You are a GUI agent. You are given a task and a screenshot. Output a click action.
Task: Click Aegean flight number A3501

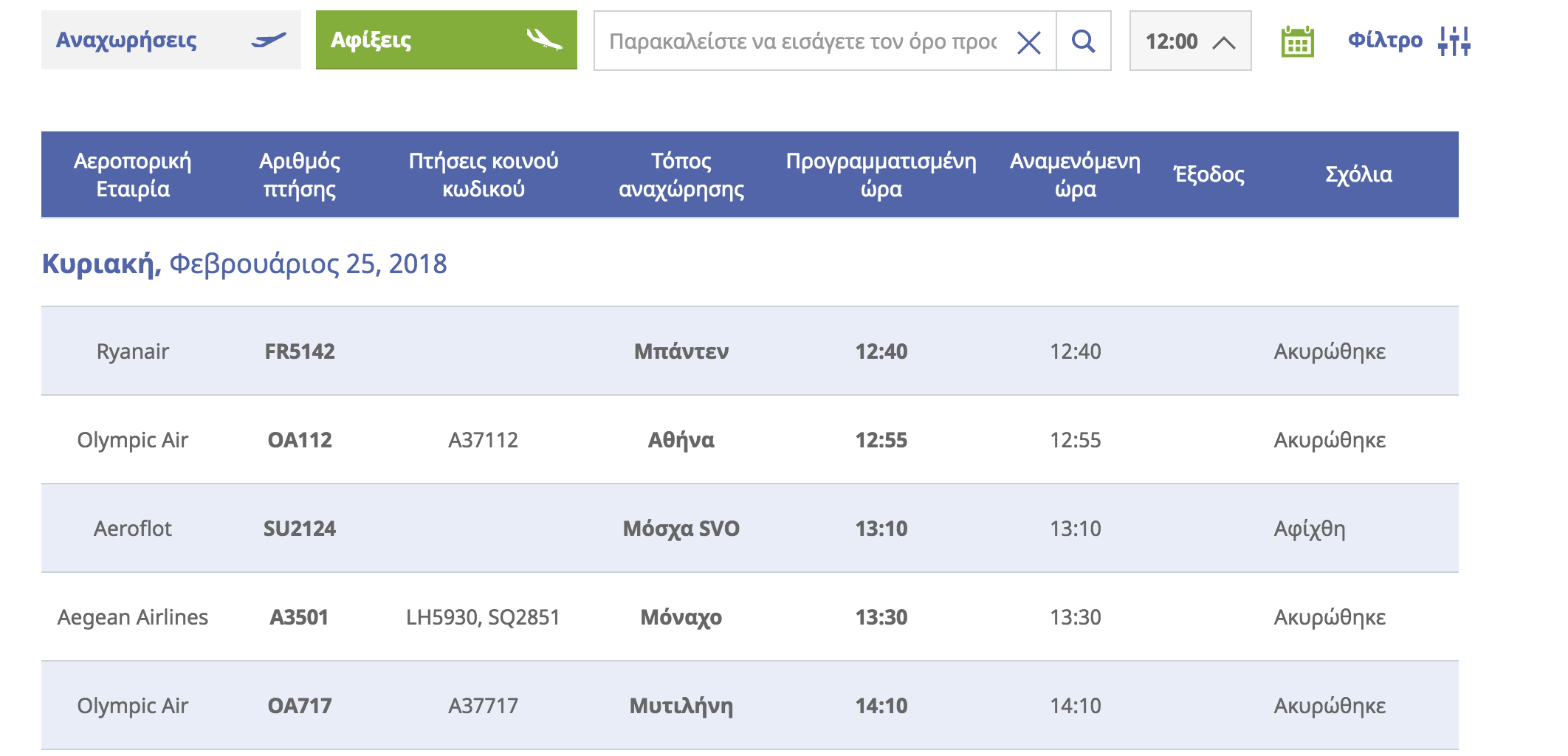[x=299, y=617]
